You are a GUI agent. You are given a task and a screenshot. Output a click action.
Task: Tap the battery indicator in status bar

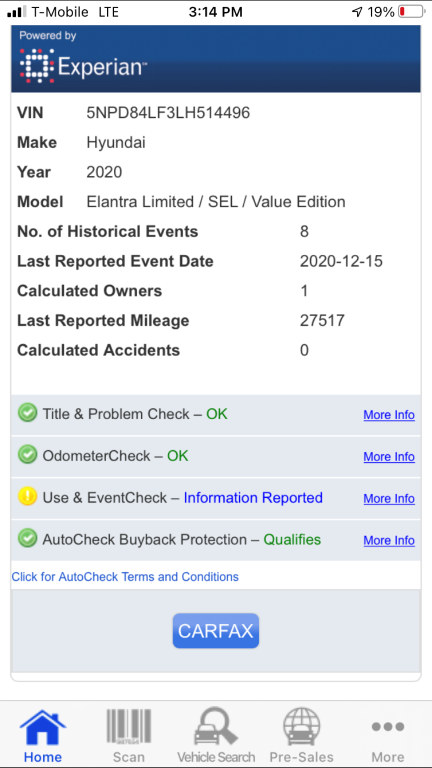tap(411, 12)
